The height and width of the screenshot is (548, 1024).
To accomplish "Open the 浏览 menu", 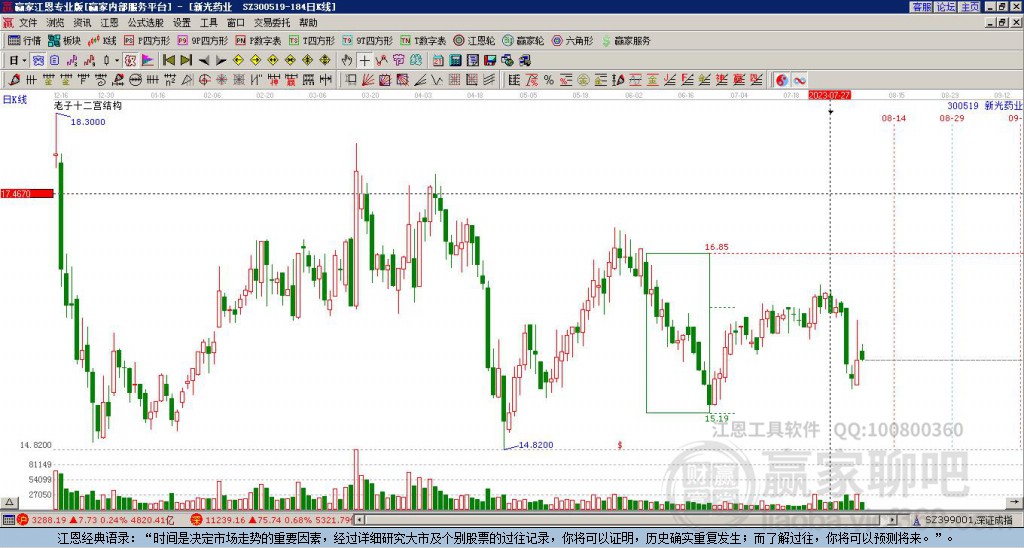I will pyautogui.click(x=55, y=23).
